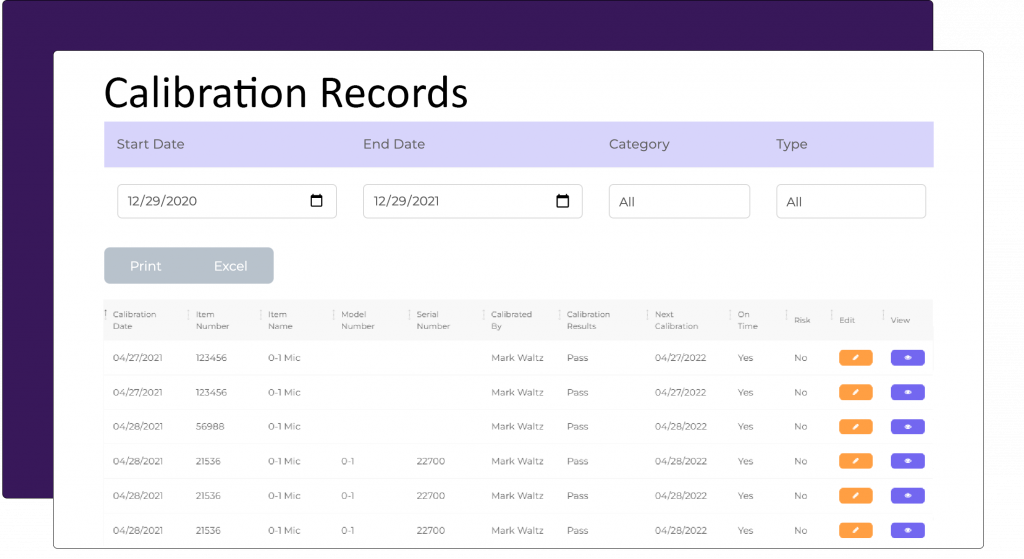This screenshot has height=559, width=1024.
Task: Click the End Date field showing 12/29/2021
Action: tap(473, 201)
